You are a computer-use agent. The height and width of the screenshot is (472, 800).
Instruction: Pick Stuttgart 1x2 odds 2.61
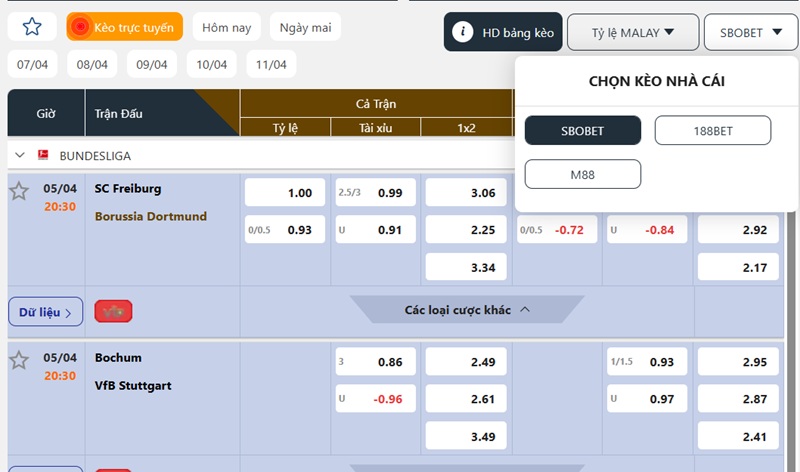[466, 399]
